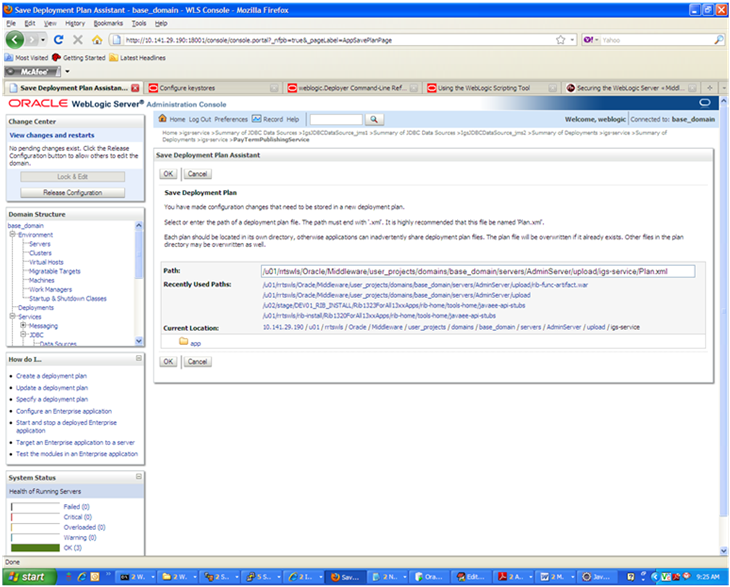
Task: Click Oracle logo oval at top right
Action: (705, 102)
